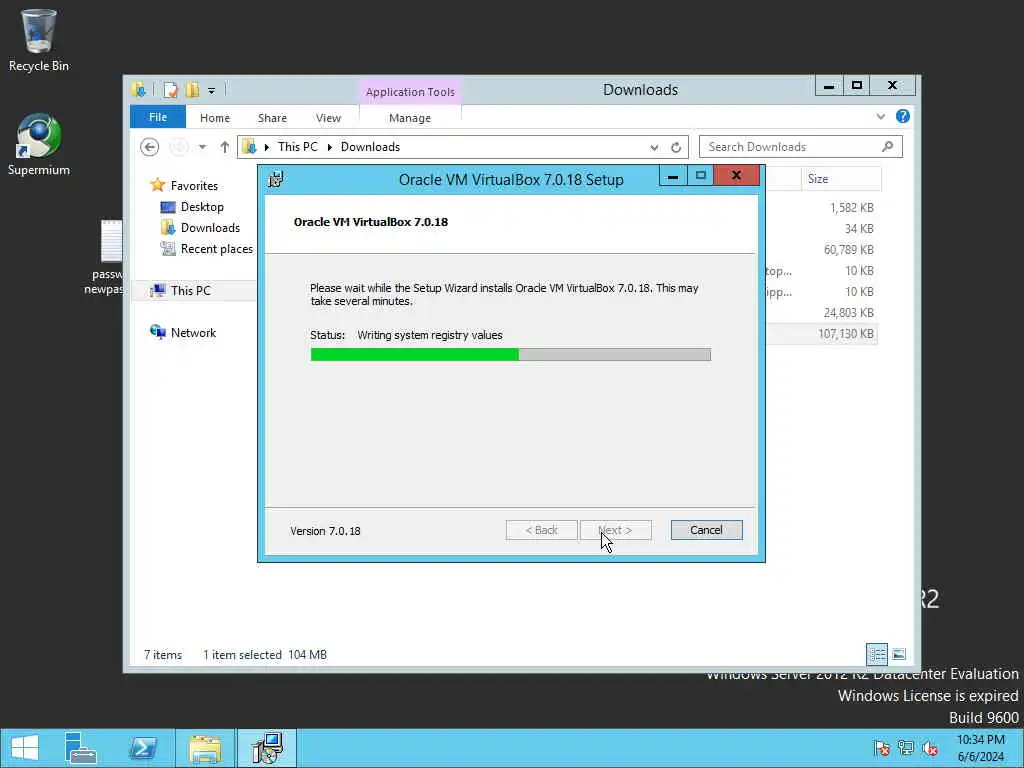Minimize the VirtualBox Setup window

pos(673,176)
